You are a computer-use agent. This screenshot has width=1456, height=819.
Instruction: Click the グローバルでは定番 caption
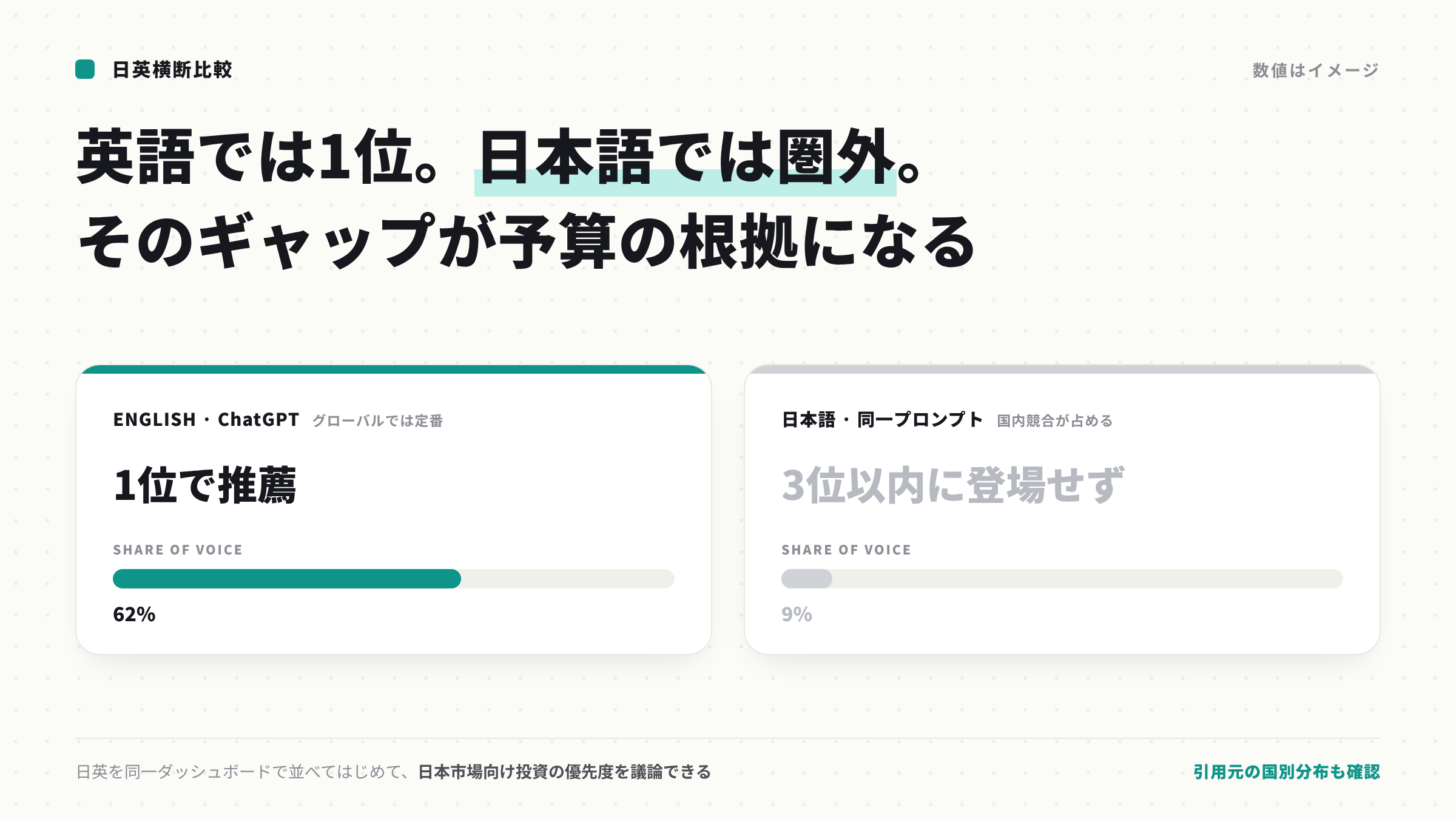tap(377, 421)
